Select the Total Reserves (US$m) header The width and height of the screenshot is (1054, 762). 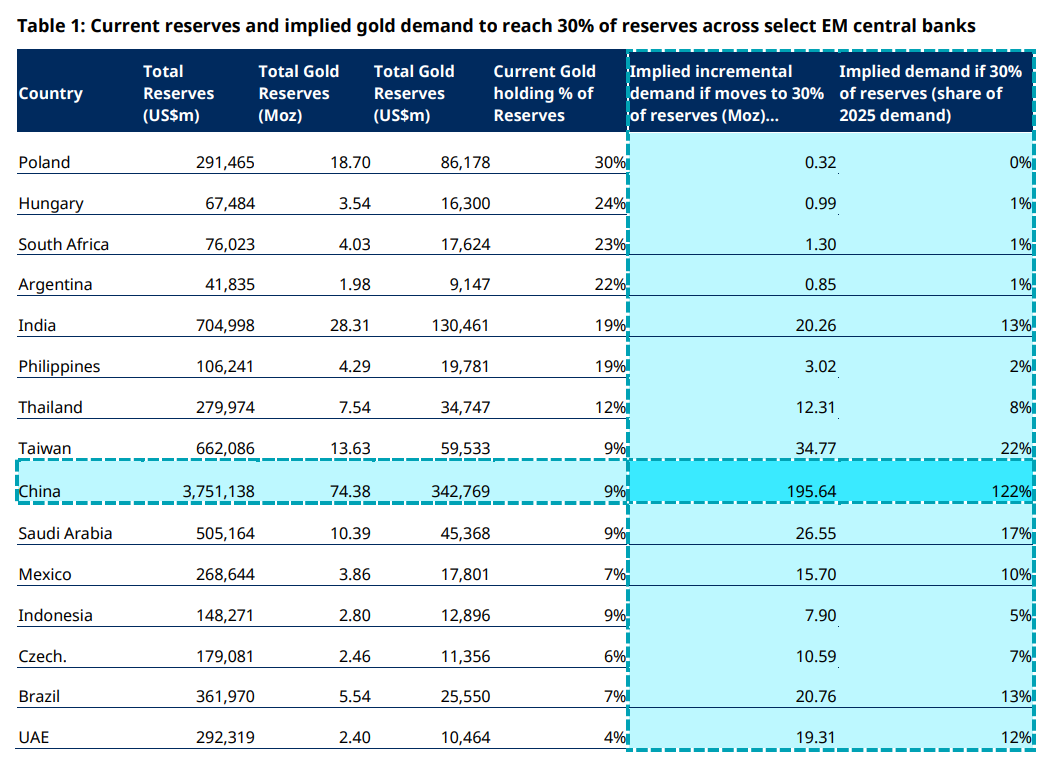(178, 93)
